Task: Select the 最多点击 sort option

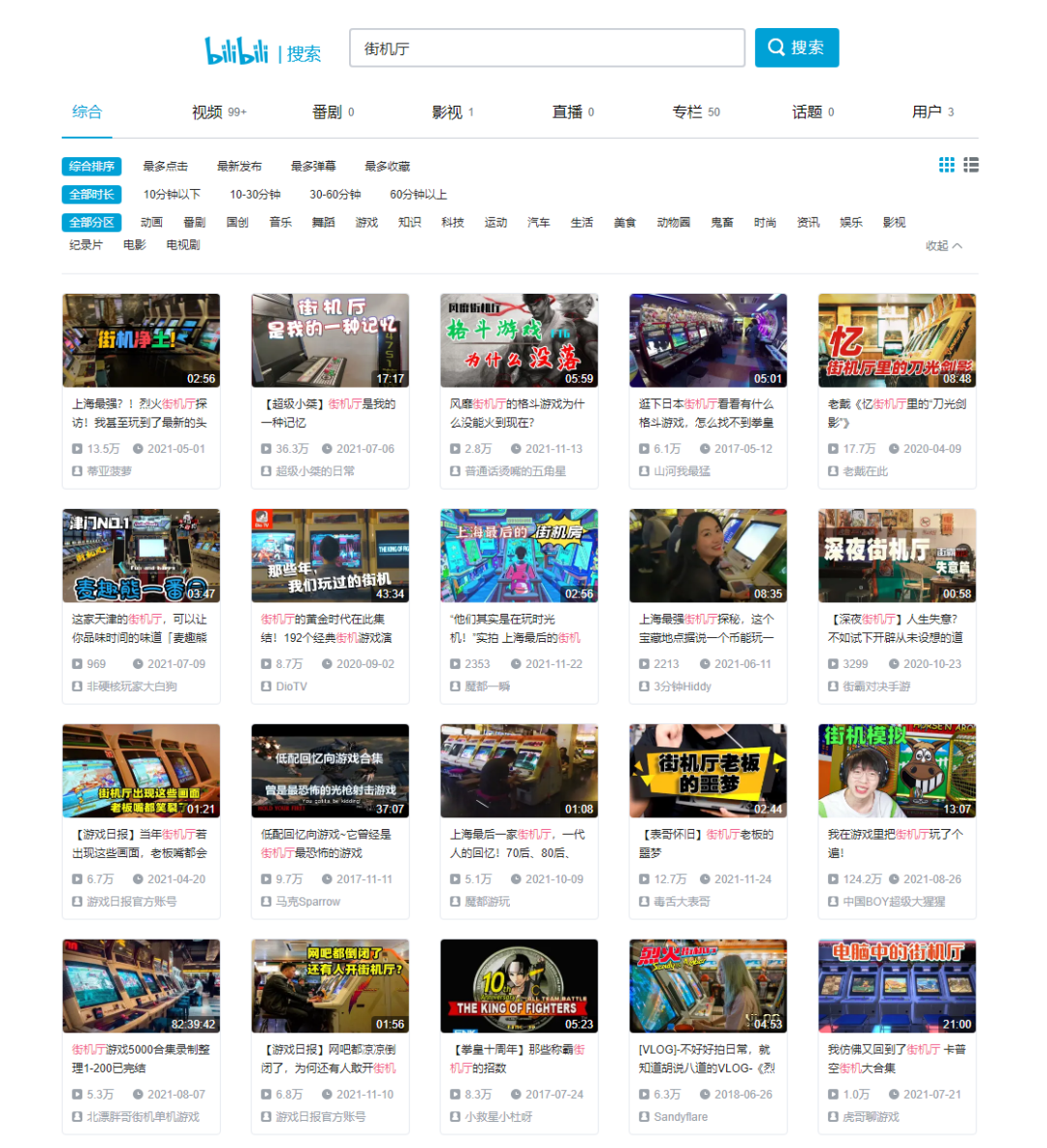Action: (x=166, y=166)
